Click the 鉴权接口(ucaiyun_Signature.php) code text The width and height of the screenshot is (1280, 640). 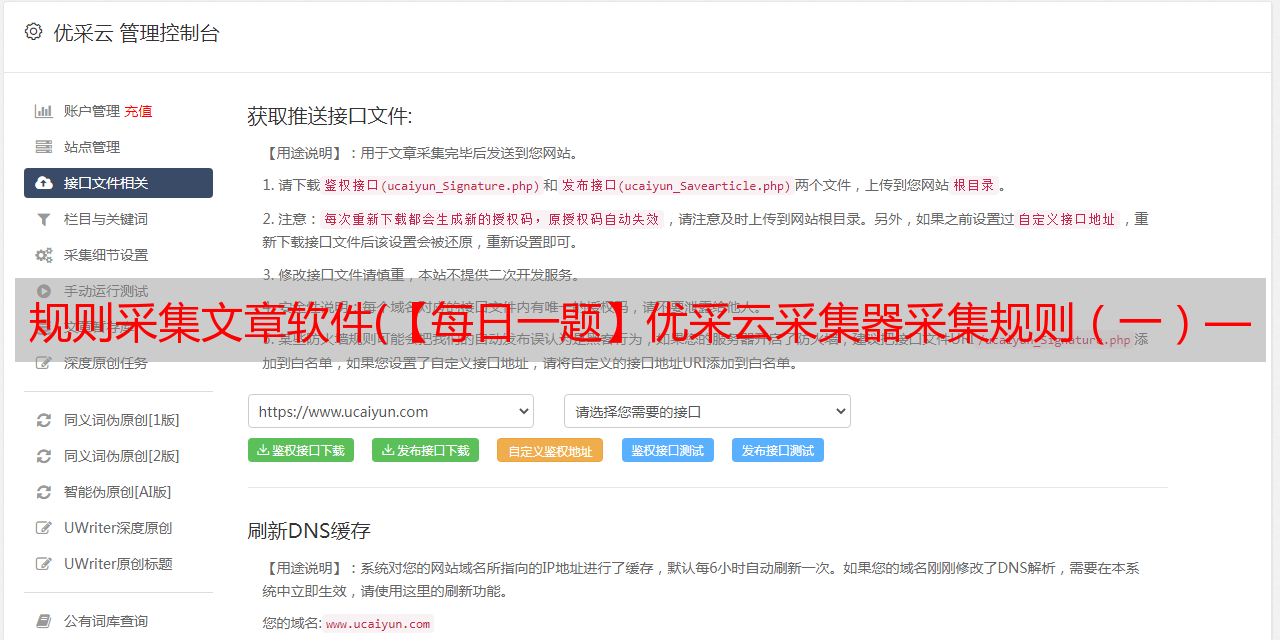(432, 186)
